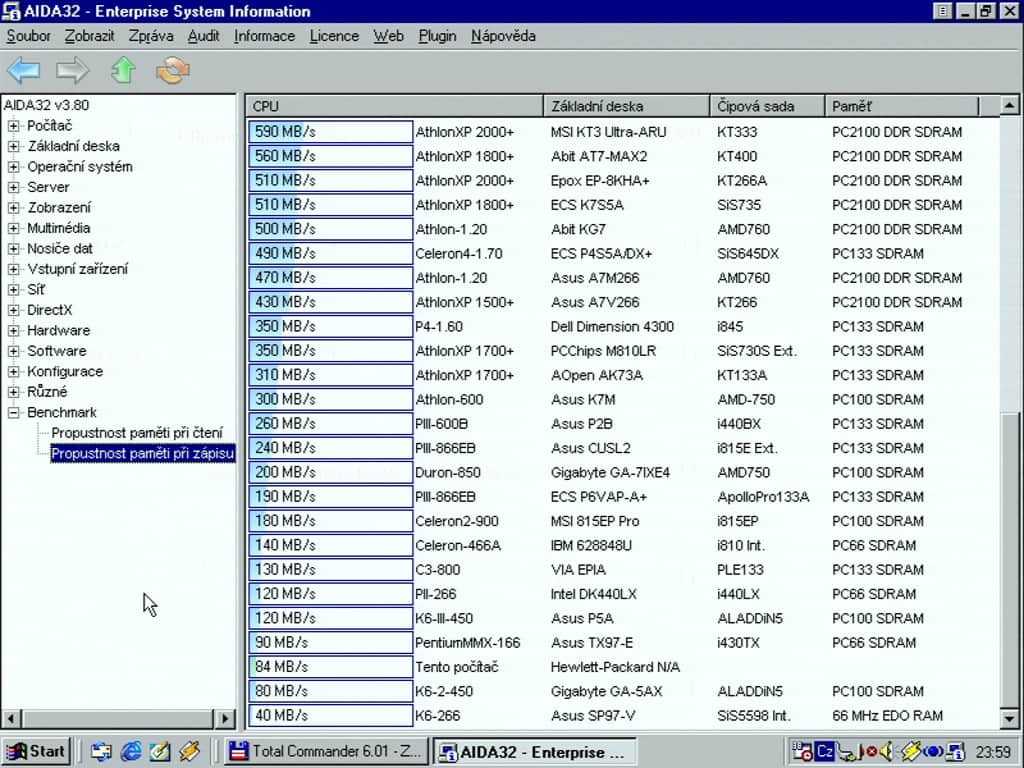
Task: Click the CPU column header
Action: (394, 106)
